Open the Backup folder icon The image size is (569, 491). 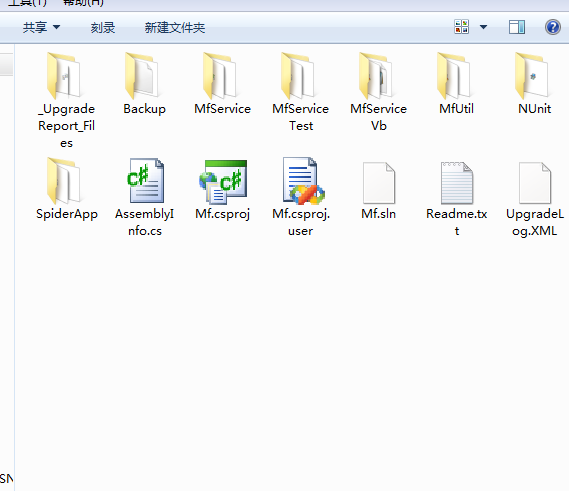tap(142, 76)
